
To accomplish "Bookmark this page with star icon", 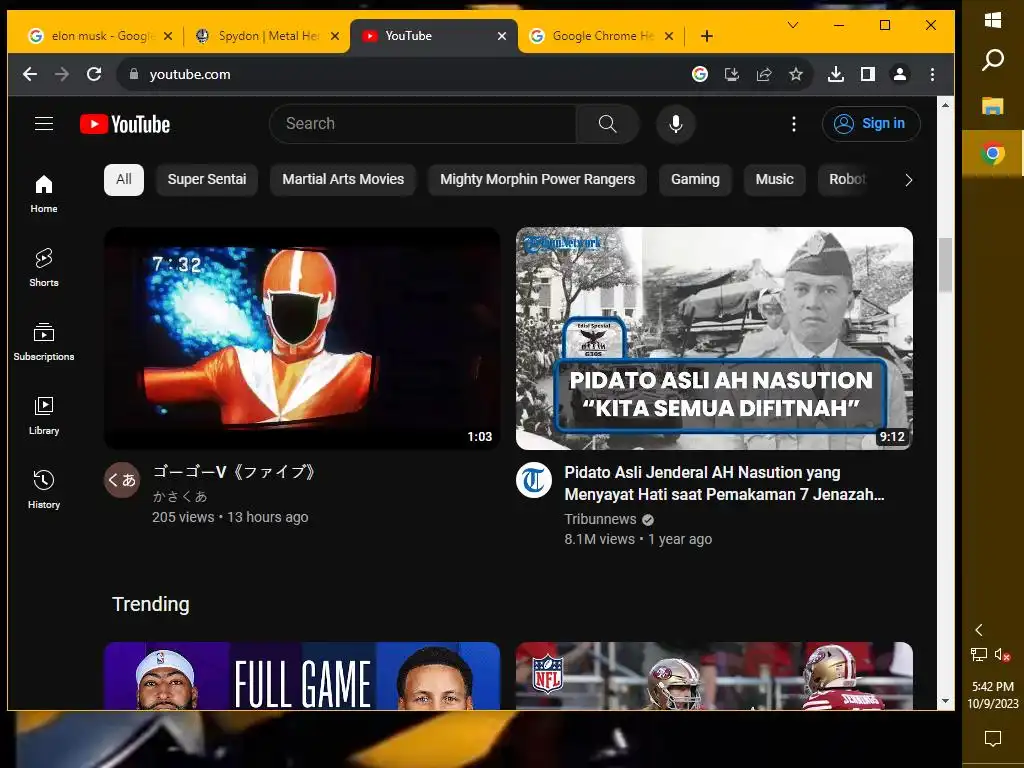I will (795, 74).
